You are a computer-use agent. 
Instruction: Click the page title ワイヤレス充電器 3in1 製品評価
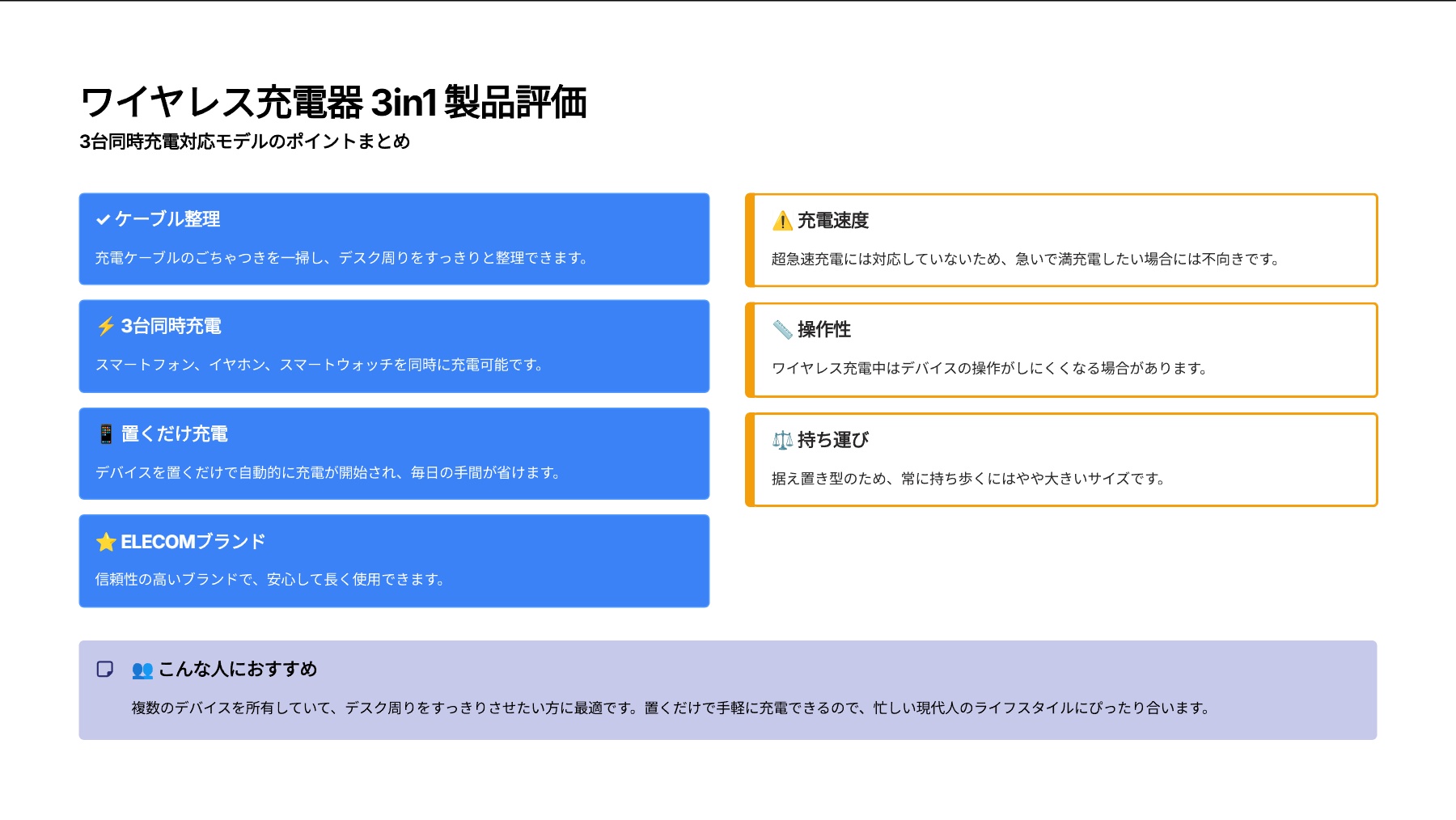pos(336,99)
